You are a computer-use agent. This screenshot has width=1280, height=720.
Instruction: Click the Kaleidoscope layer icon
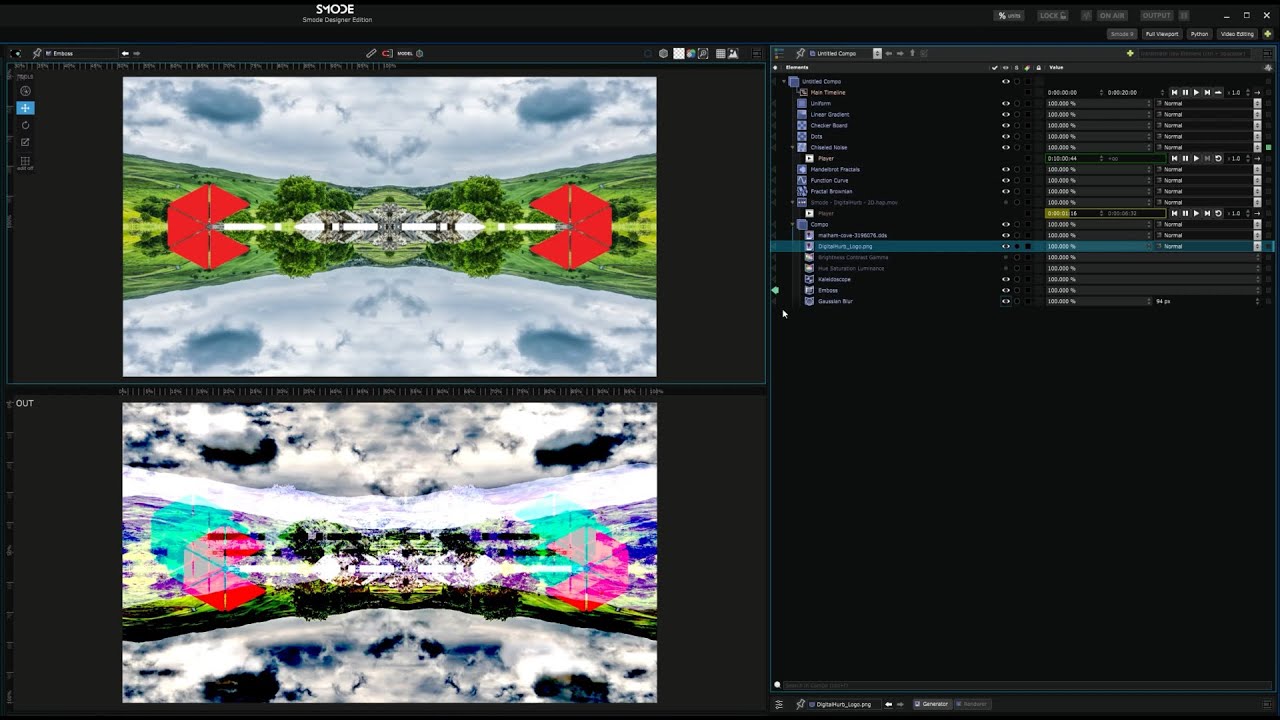tap(810, 279)
